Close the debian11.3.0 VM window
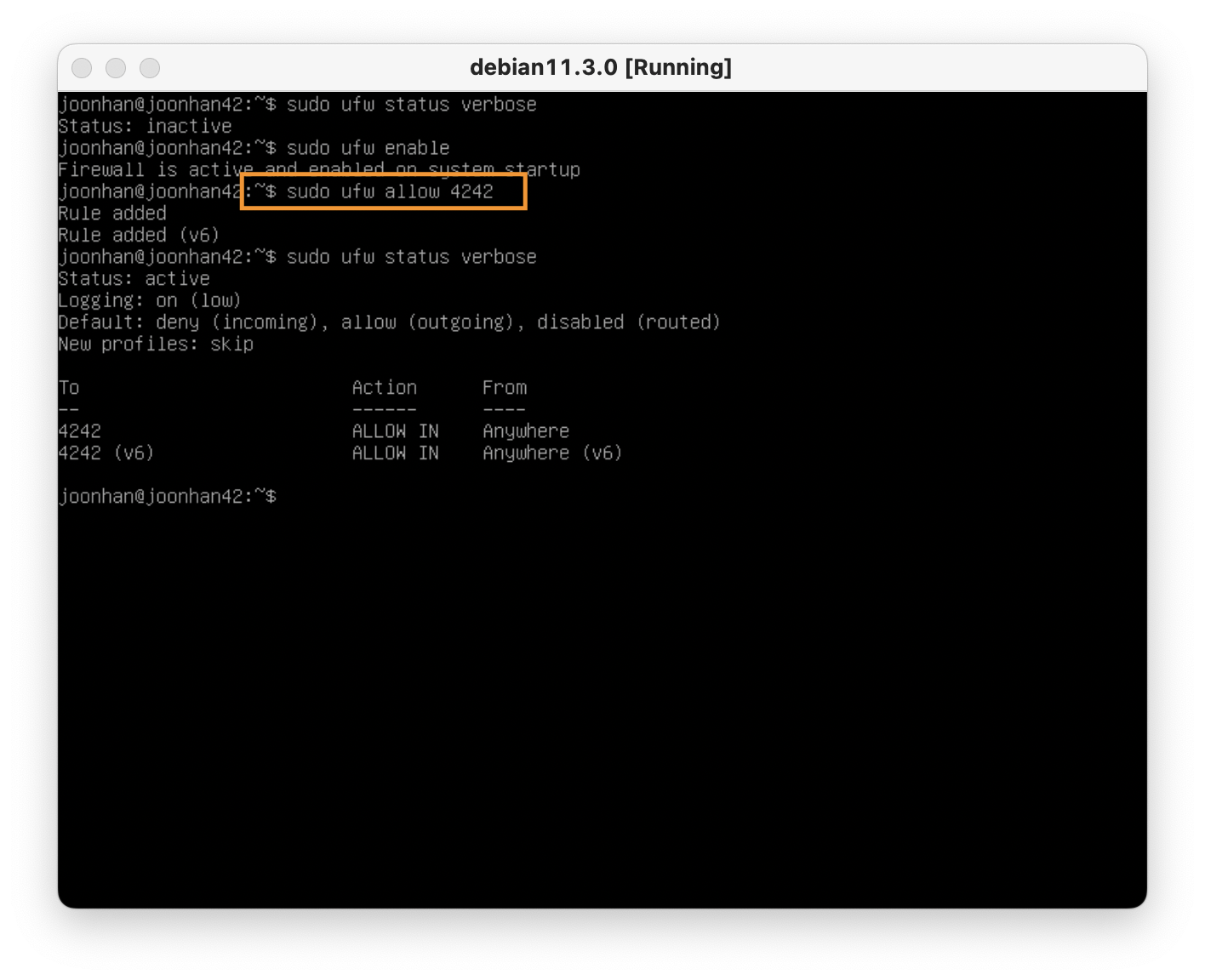 click(x=82, y=68)
